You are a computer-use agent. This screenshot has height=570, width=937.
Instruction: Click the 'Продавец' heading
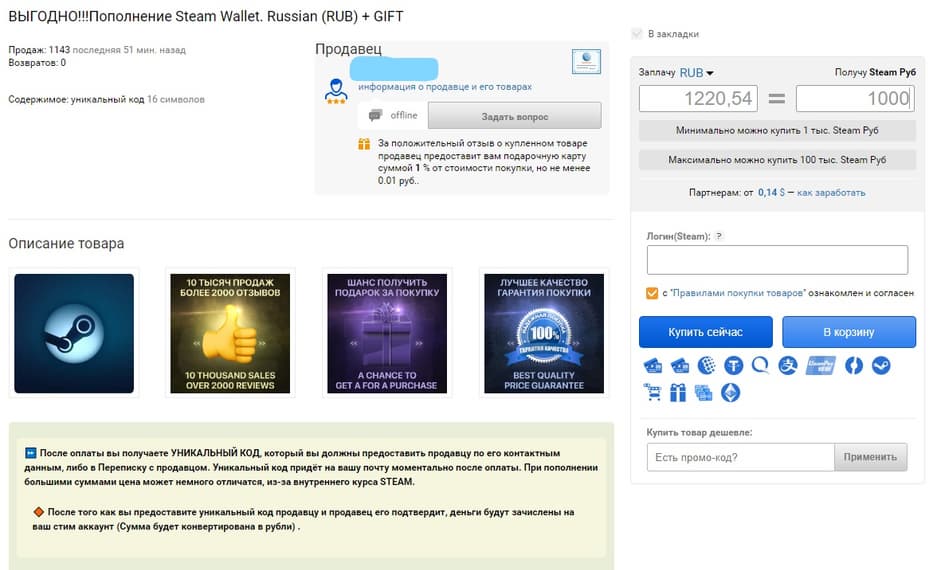tap(348, 49)
